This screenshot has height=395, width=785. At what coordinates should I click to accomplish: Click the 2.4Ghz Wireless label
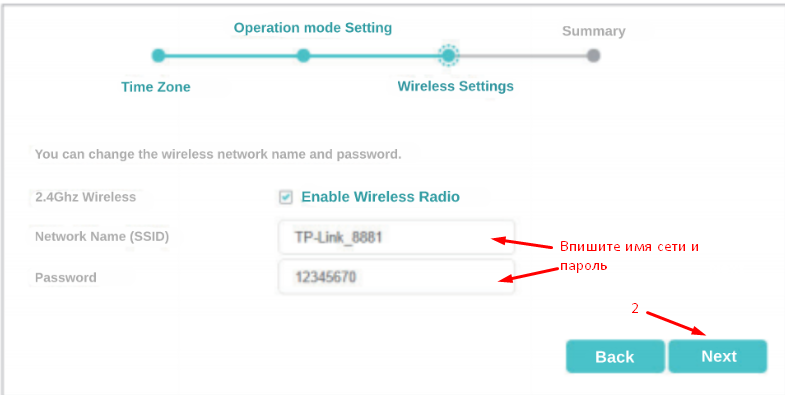pyautogui.click(x=86, y=197)
